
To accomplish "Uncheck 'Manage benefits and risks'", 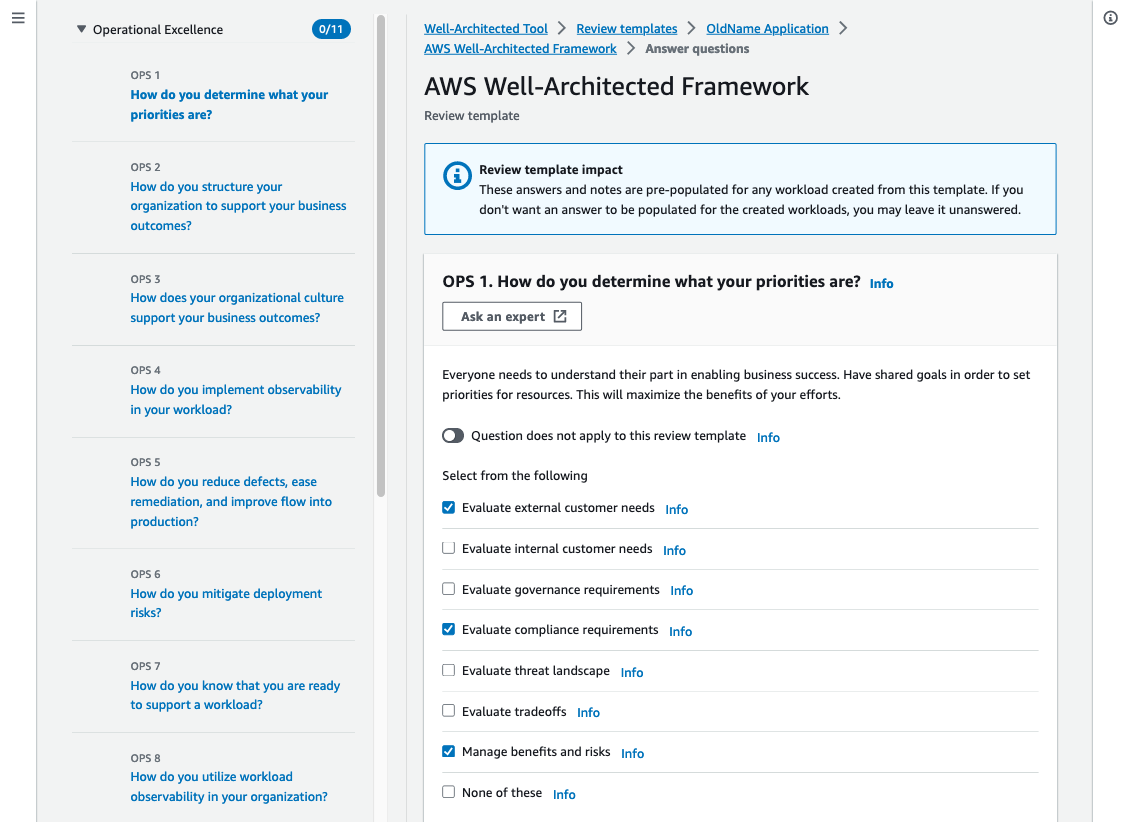I will click(448, 750).
